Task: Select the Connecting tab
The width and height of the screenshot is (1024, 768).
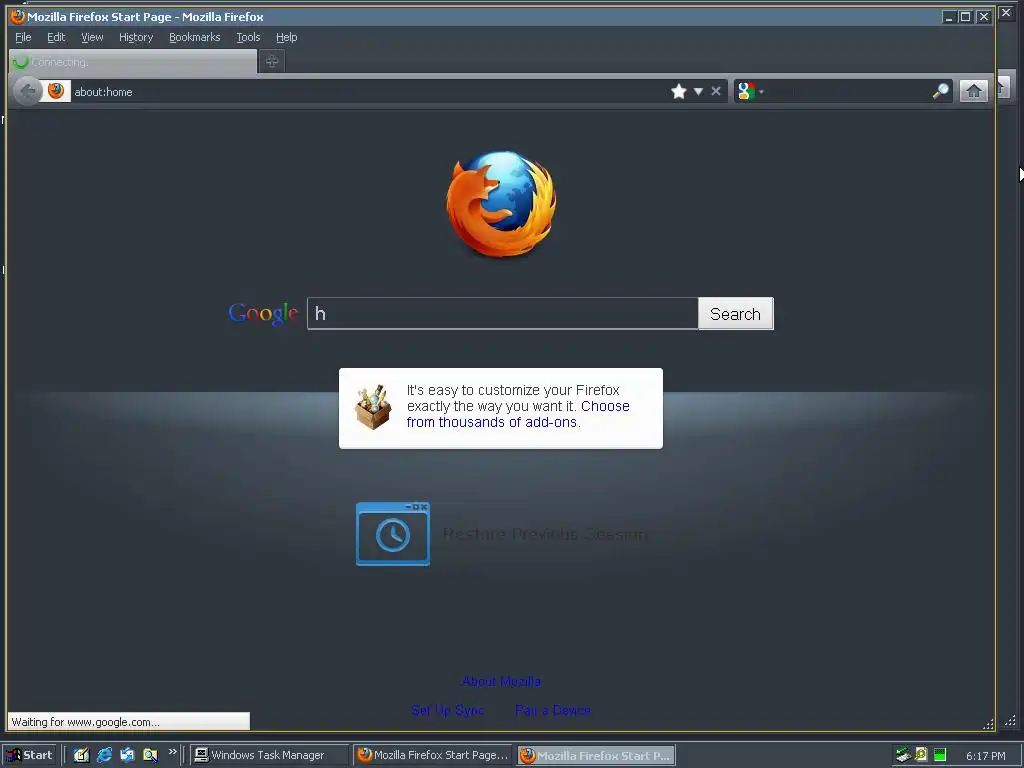Action: point(133,62)
